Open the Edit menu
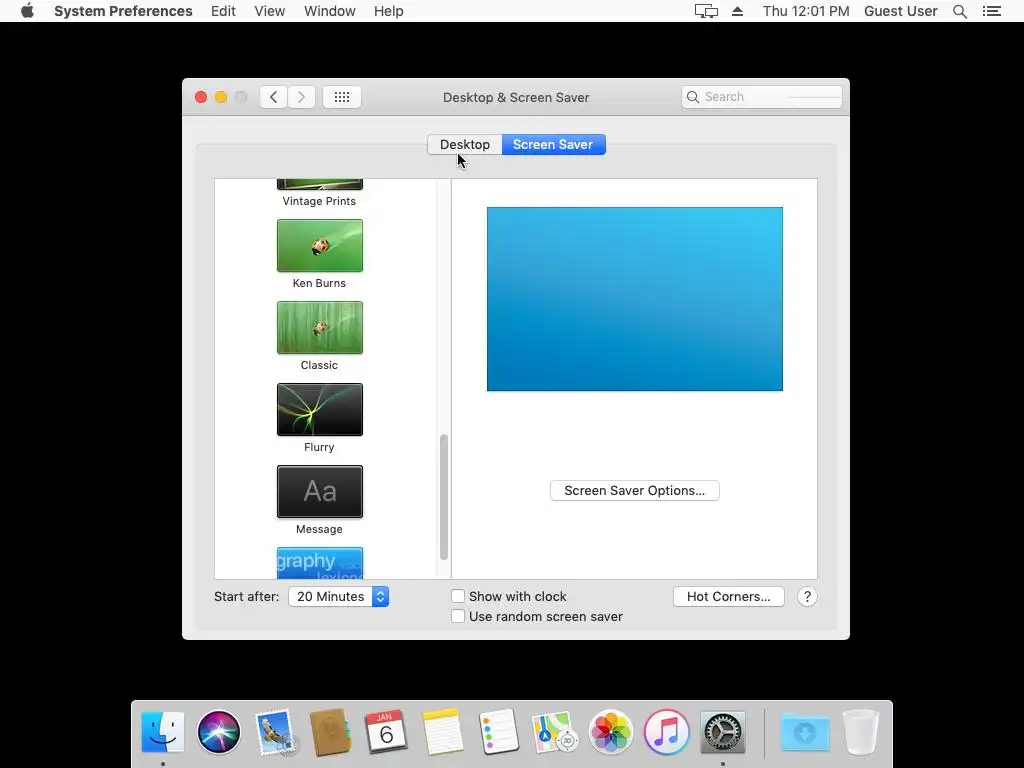The width and height of the screenshot is (1024, 768). 223,11
